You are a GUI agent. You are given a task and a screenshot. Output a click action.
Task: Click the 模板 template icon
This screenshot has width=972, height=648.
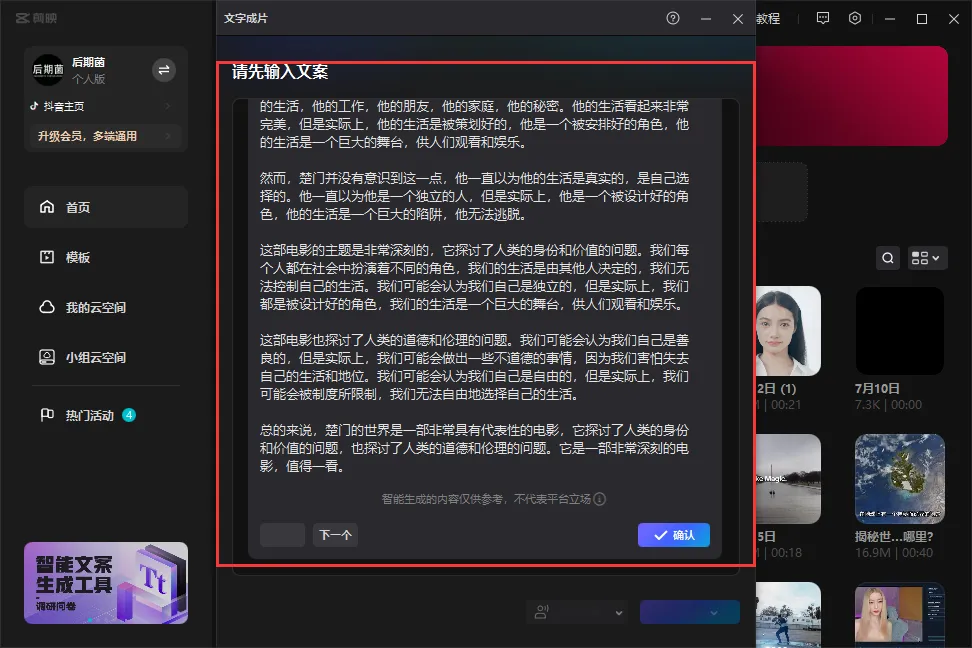pyautogui.click(x=47, y=257)
